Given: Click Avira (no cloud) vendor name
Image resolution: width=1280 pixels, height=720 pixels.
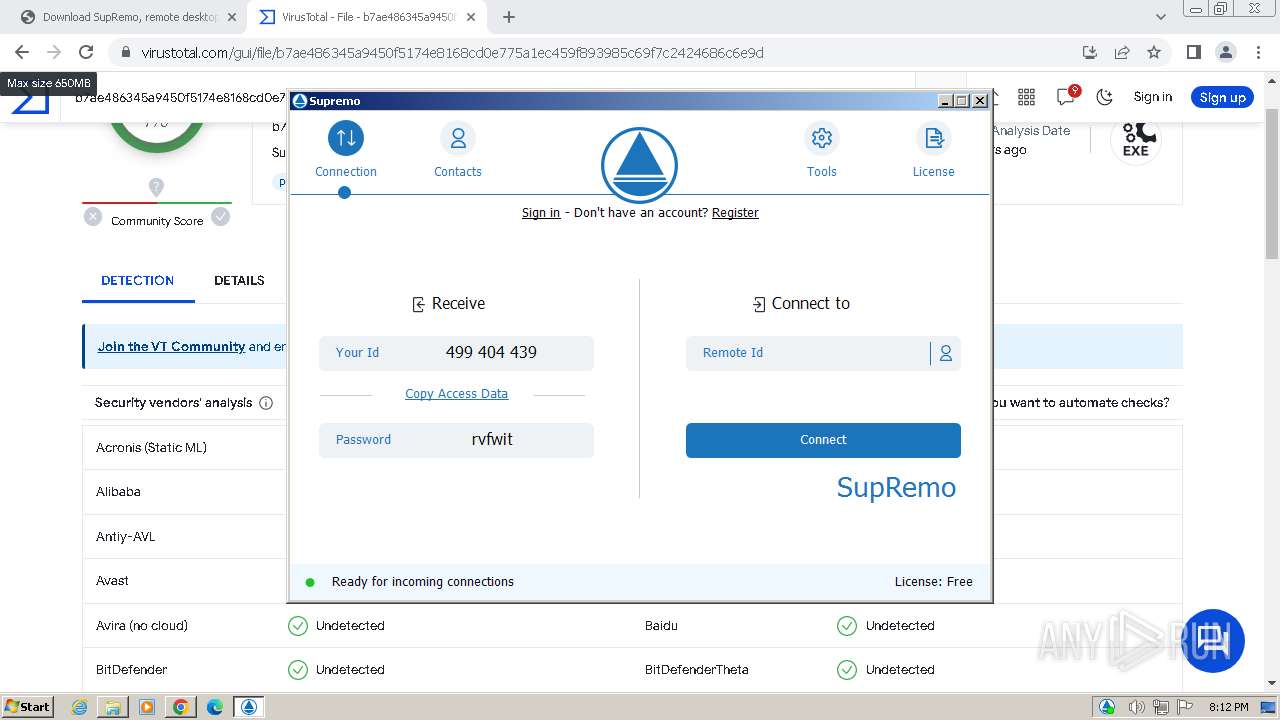Looking at the screenshot, I should (x=142, y=626).
